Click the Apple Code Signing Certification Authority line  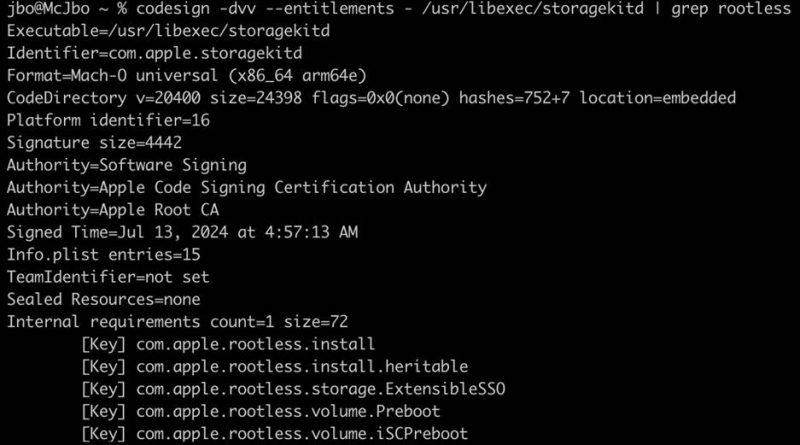coord(246,187)
